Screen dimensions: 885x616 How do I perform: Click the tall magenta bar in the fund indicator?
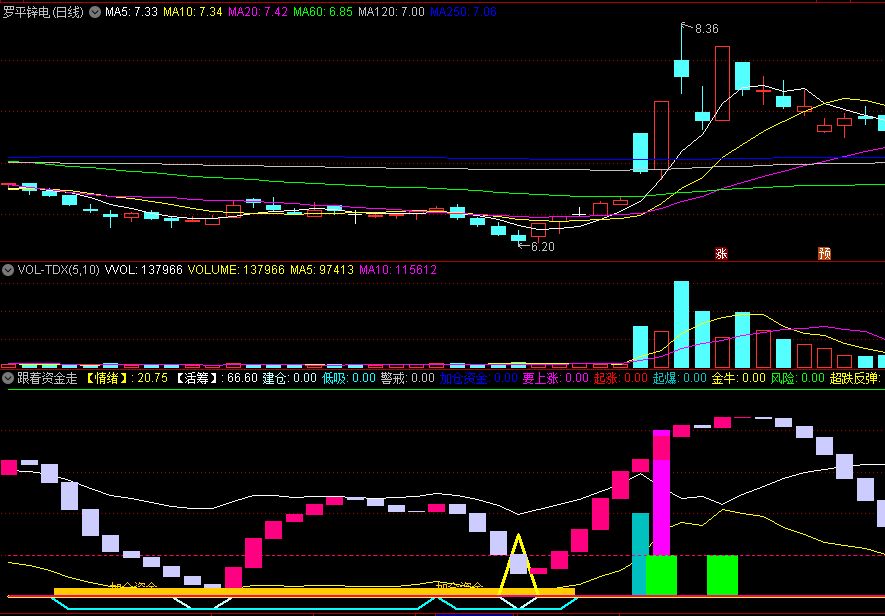pos(661,493)
